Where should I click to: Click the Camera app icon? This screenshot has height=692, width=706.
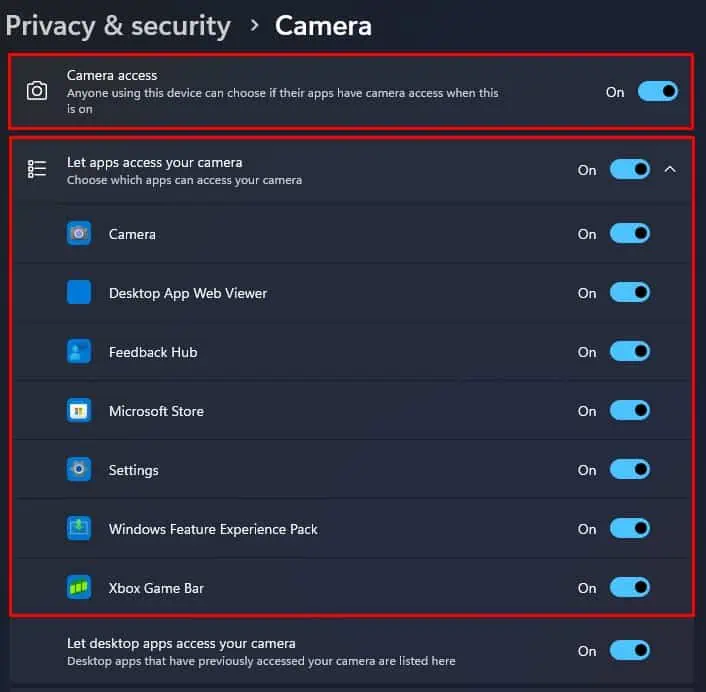click(79, 233)
